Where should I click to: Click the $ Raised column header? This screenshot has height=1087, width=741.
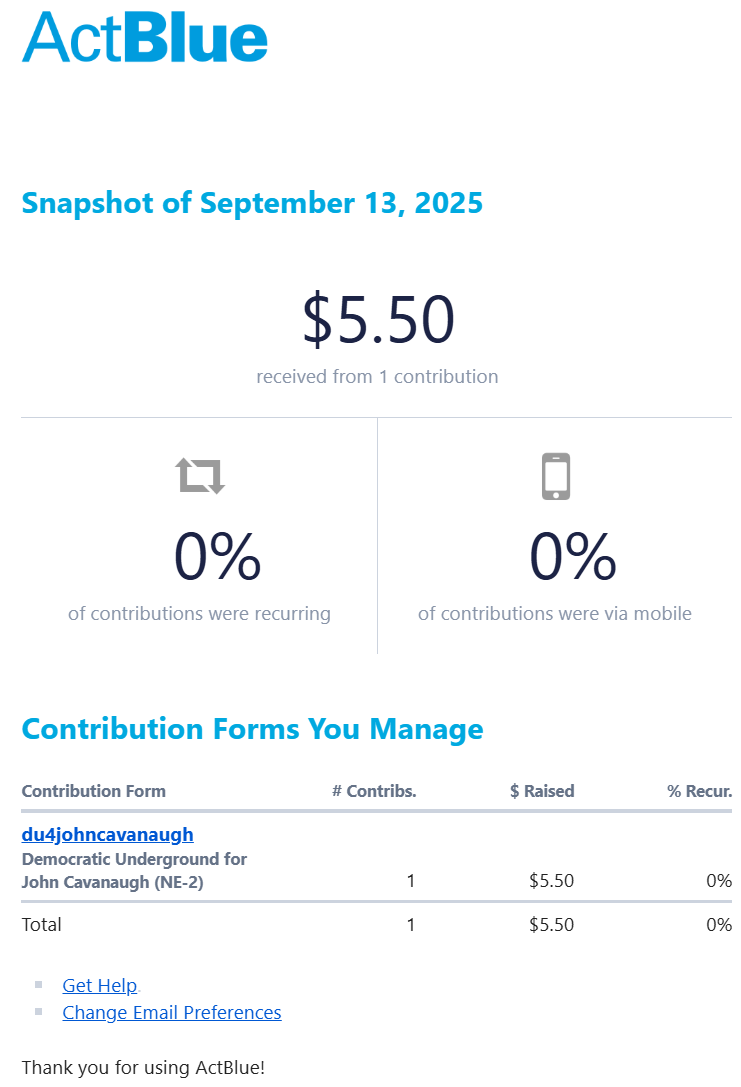point(542,791)
